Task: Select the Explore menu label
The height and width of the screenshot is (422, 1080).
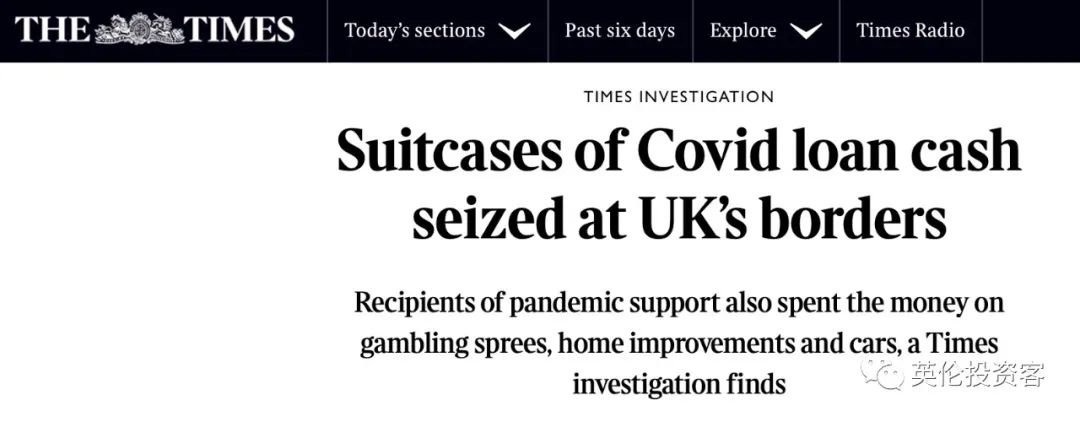Action: coord(742,31)
